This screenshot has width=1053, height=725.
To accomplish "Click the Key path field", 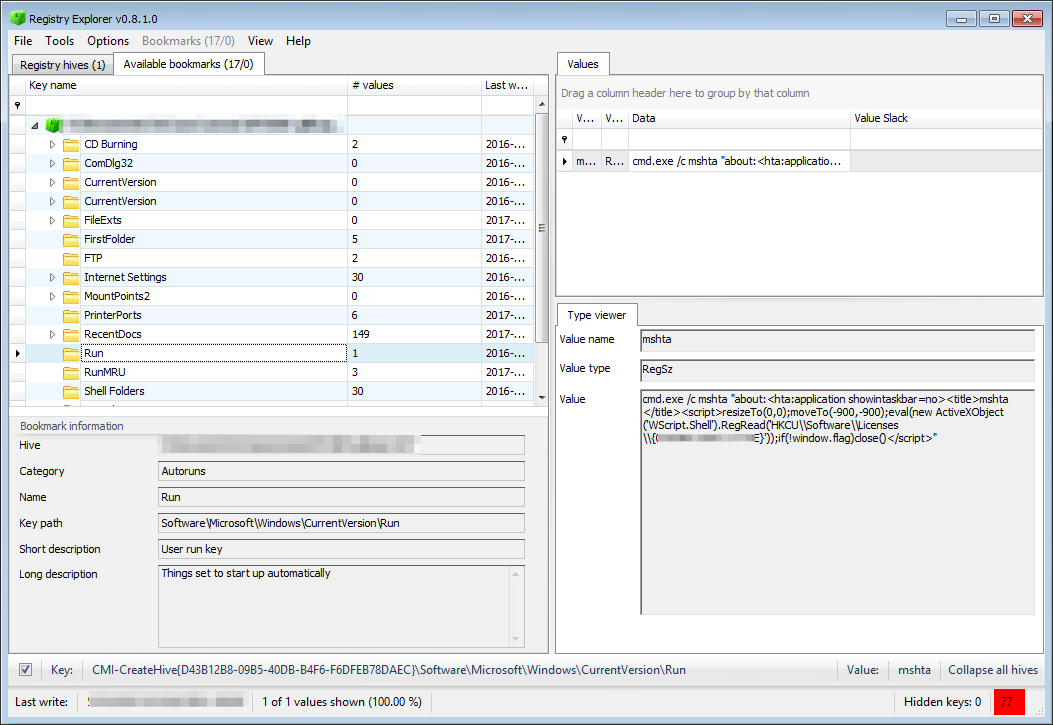I will pyautogui.click(x=341, y=523).
